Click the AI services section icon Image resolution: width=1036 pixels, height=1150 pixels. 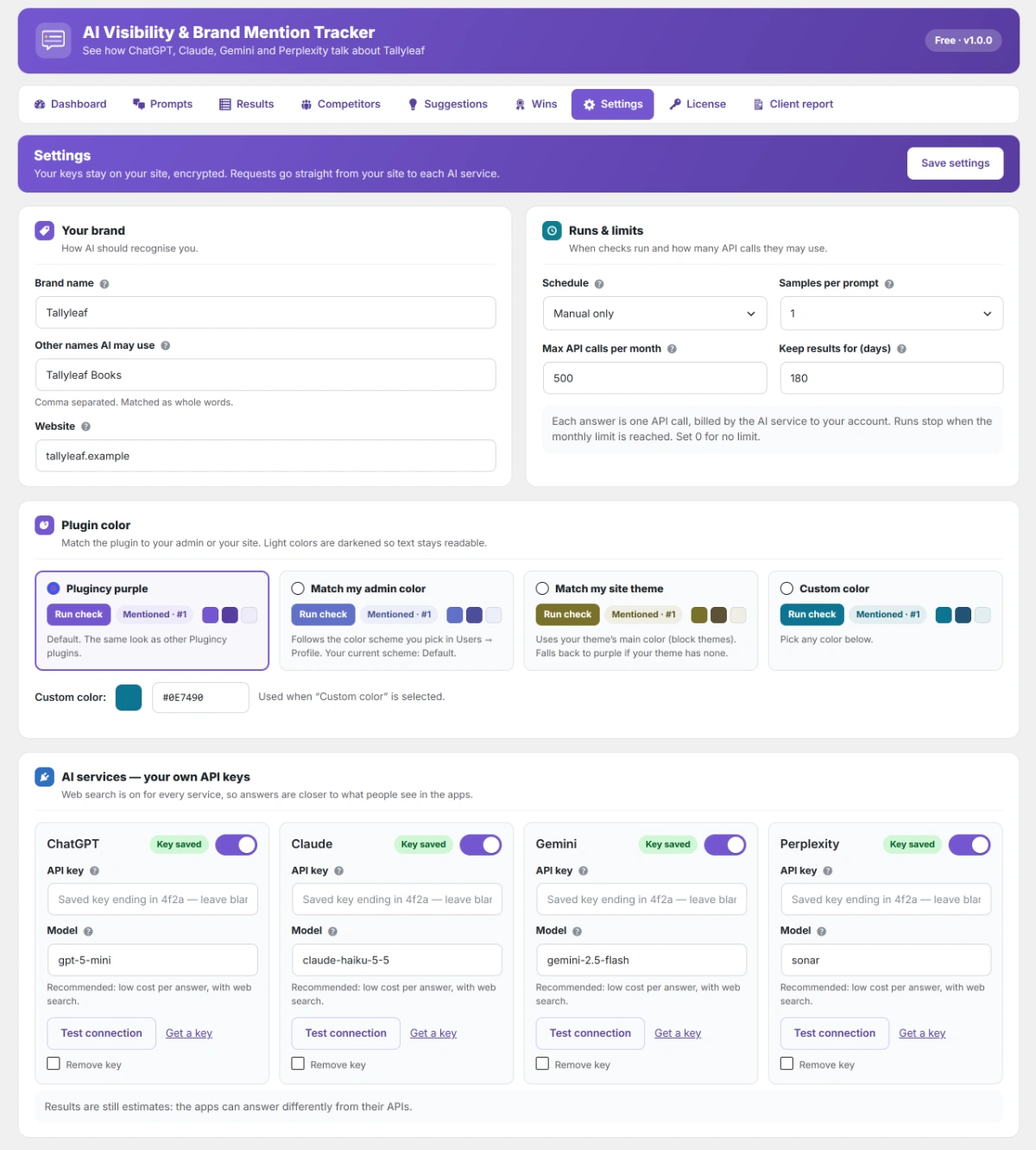coord(44,777)
